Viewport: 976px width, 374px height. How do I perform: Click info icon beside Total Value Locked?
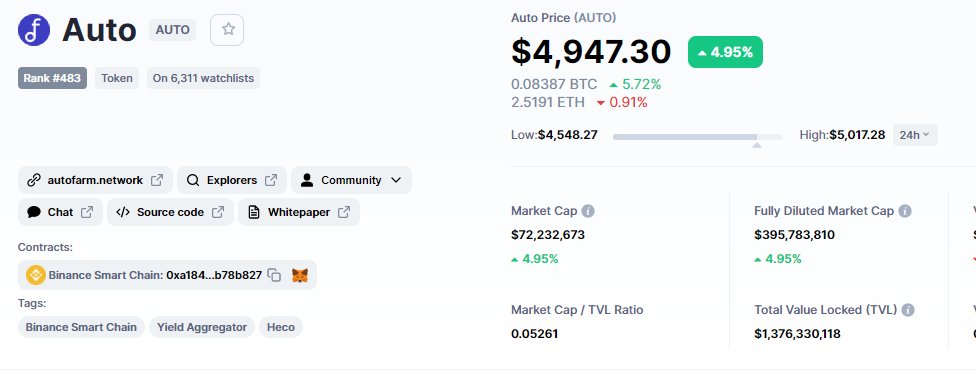click(x=908, y=310)
